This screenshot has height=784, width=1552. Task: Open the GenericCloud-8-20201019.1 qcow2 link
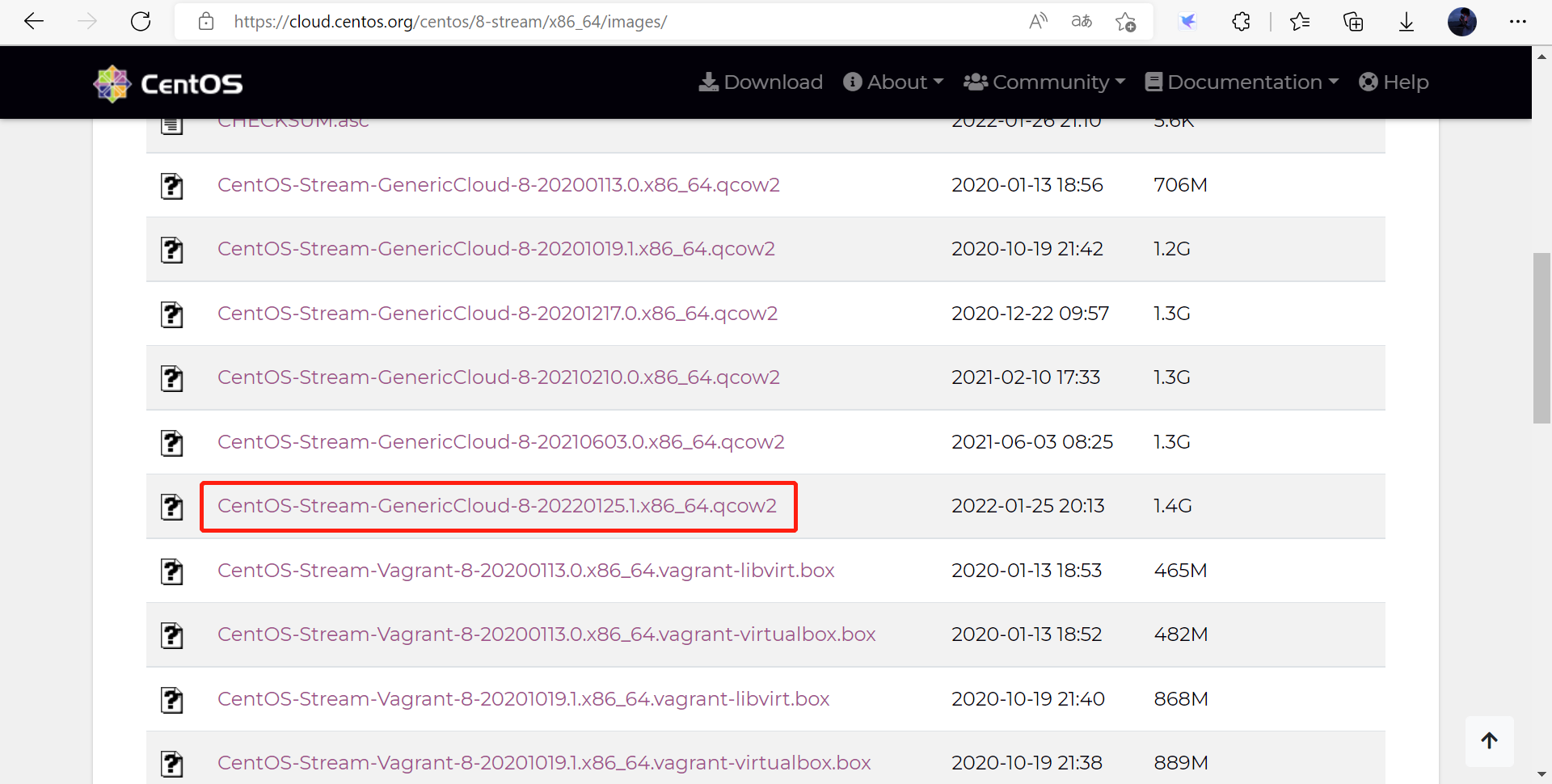(x=496, y=249)
